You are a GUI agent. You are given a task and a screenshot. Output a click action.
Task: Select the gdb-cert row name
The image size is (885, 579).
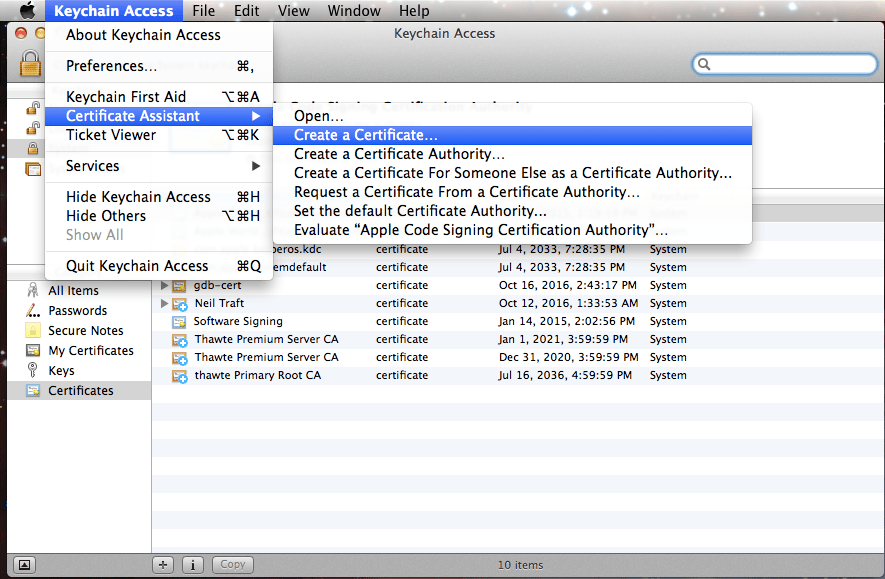click(x=217, y=286)
